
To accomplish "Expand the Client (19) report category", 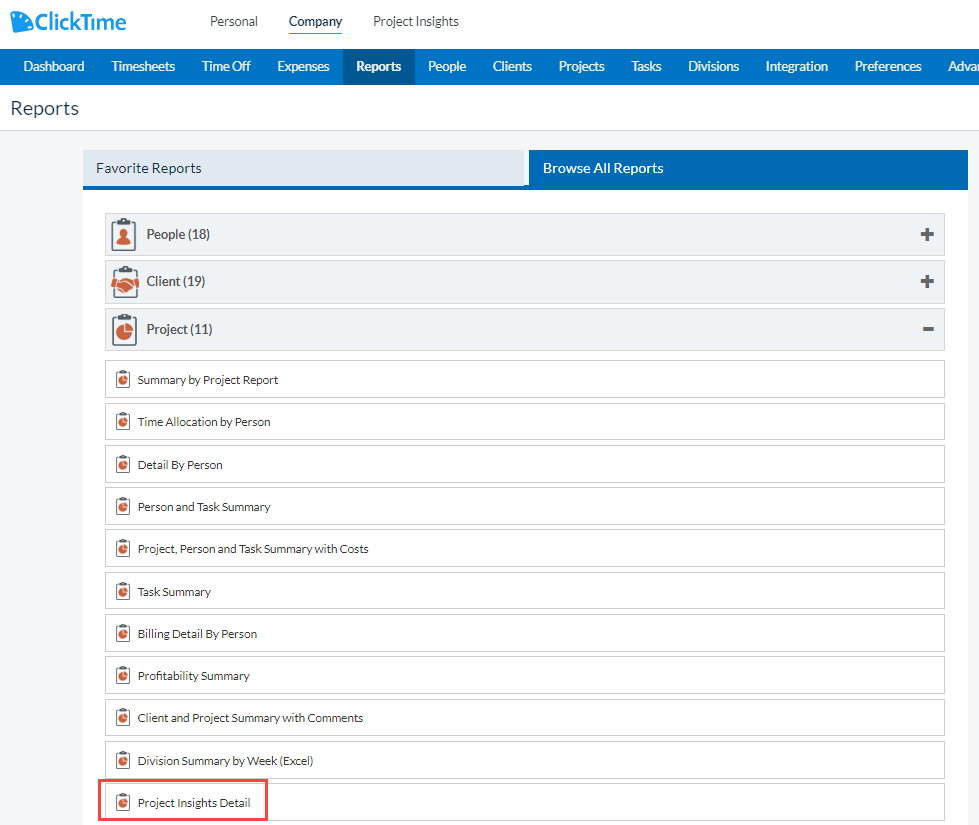I will (927, 281).
